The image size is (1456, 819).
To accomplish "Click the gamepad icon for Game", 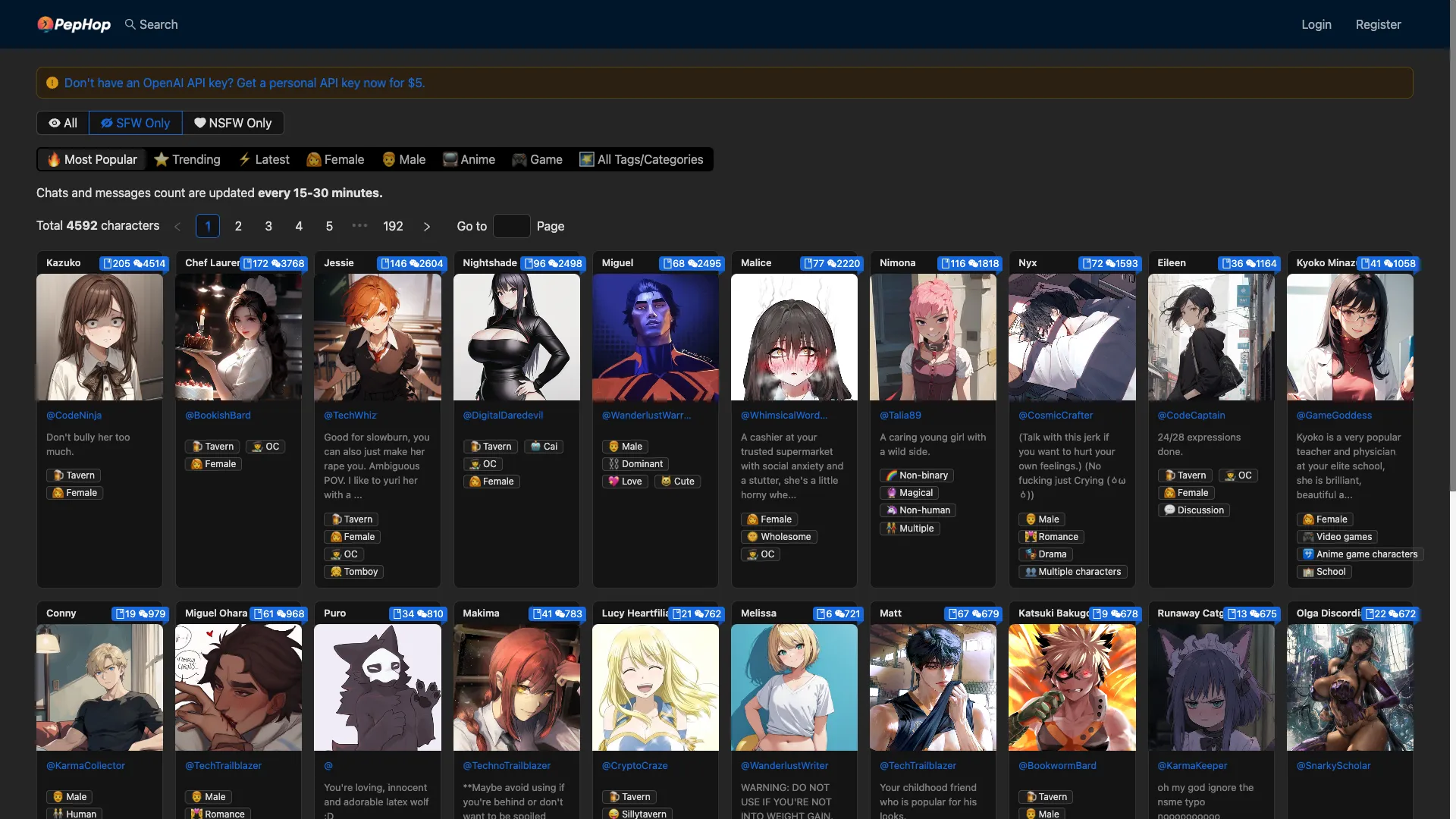I will [519, 159].
